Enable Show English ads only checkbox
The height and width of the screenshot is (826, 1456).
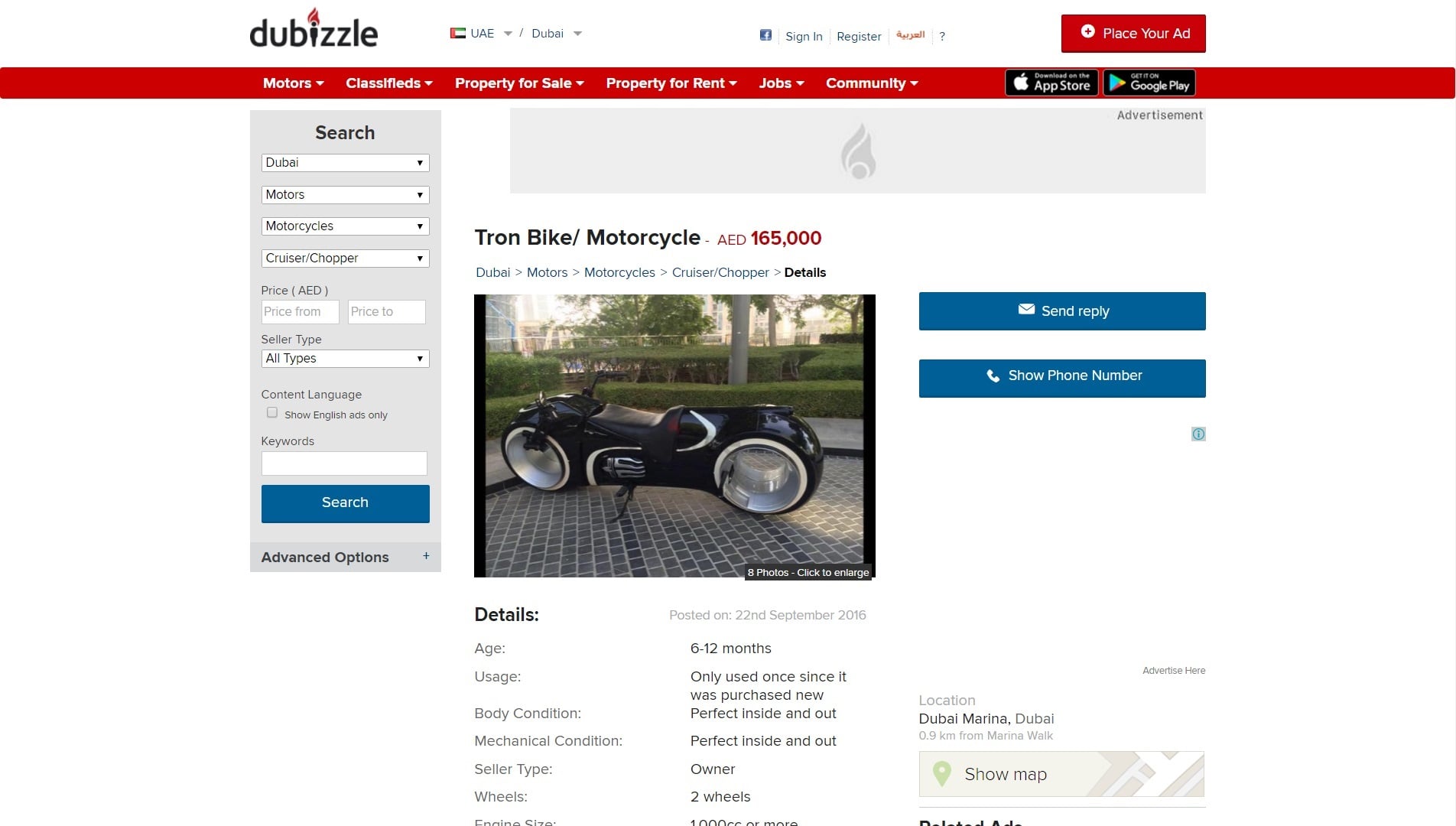click(x=272, y=413)
